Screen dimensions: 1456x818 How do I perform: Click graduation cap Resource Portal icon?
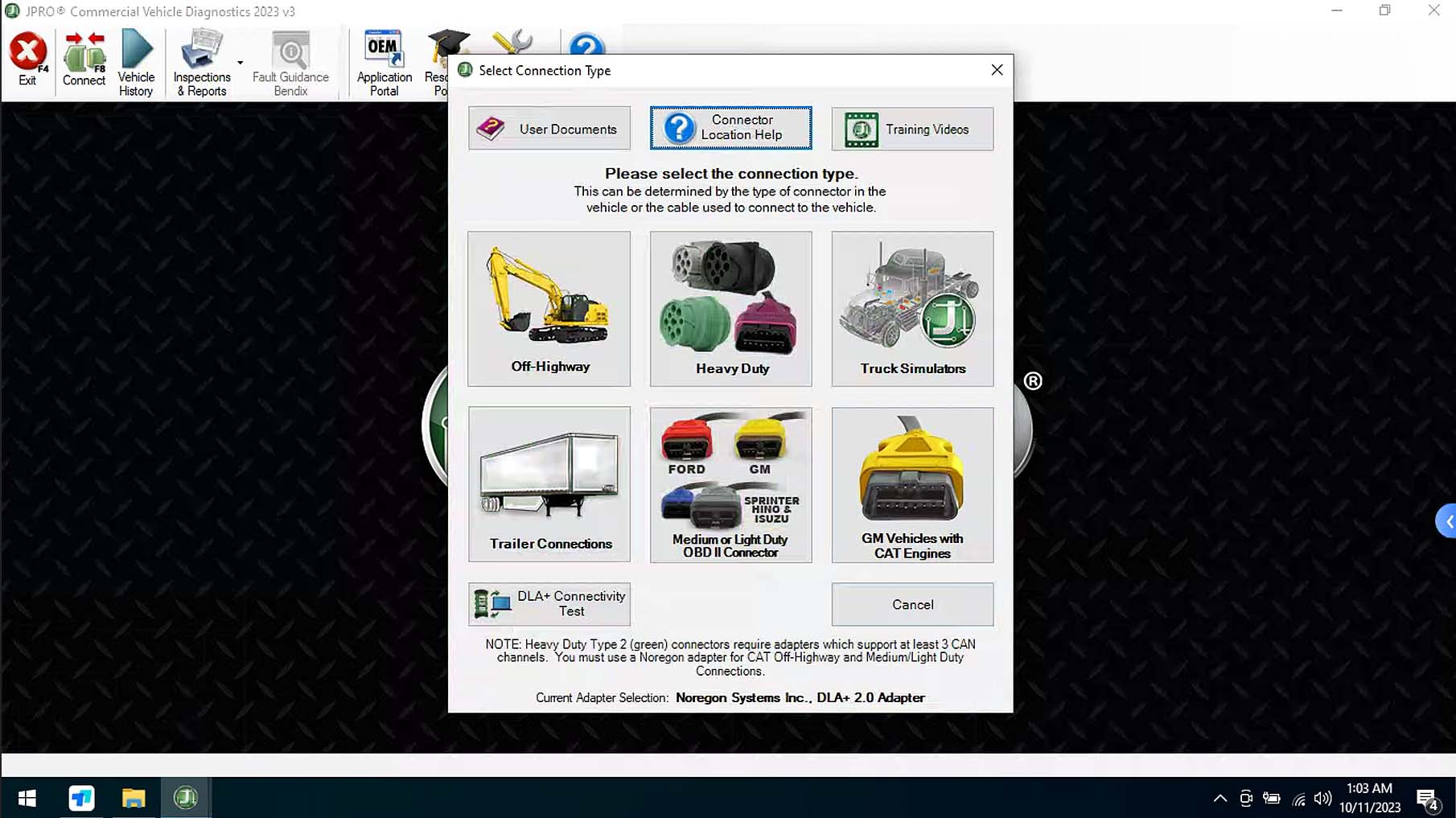(447, 42)
